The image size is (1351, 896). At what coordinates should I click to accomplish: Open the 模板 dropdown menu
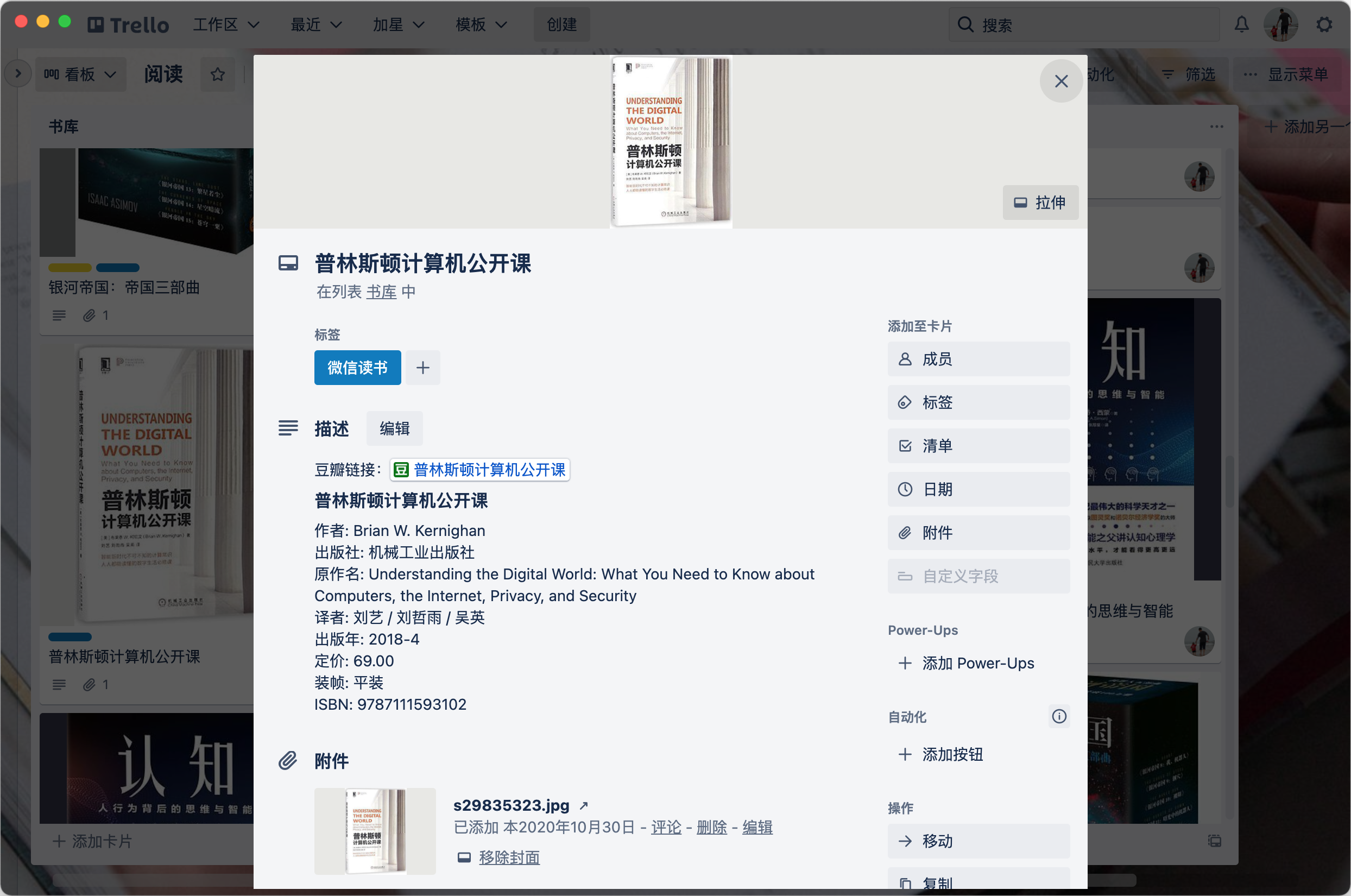pyautogui.click(x=481, y=24)
